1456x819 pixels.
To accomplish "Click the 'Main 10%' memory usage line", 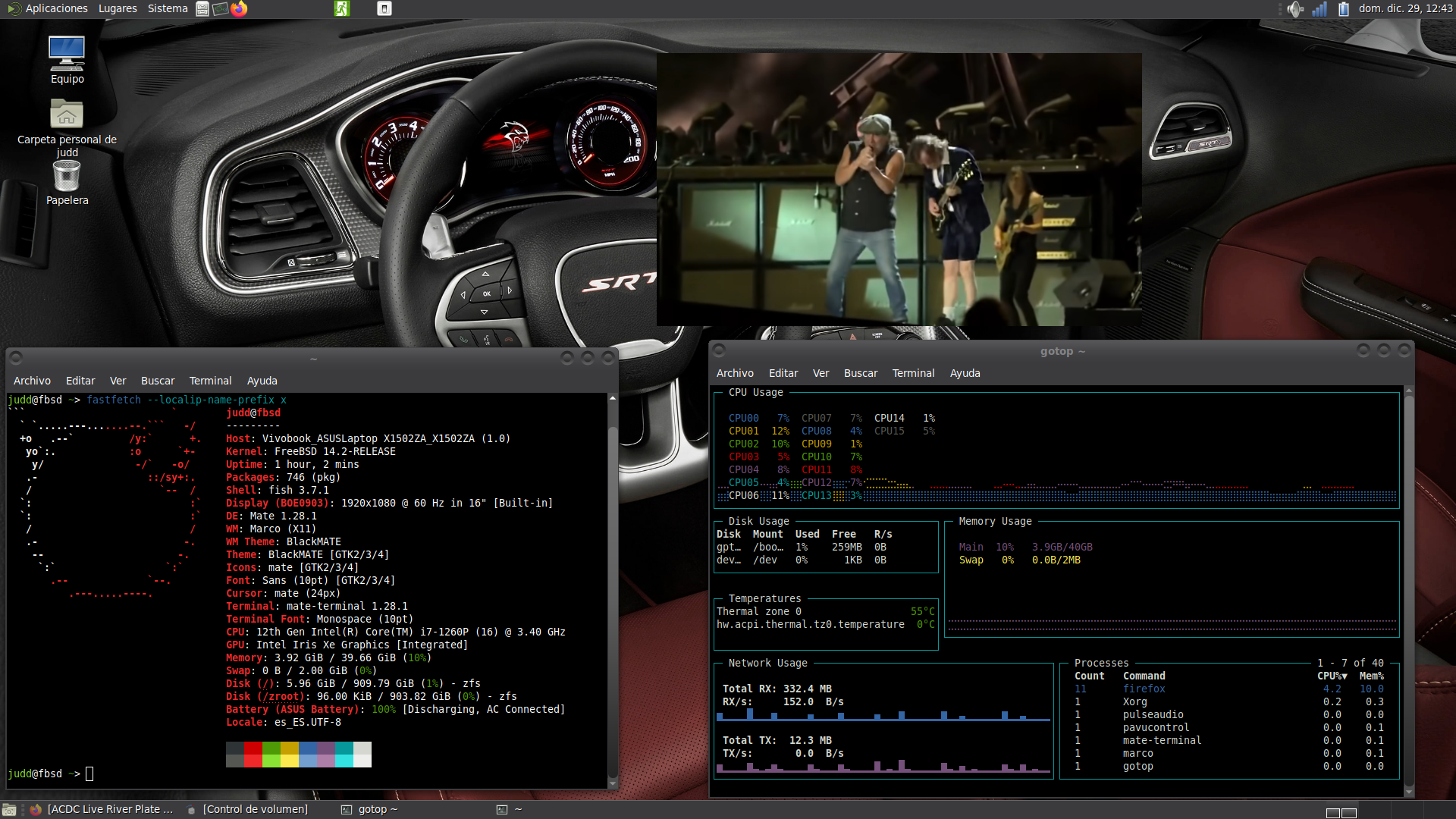I will pos(1025,547).
